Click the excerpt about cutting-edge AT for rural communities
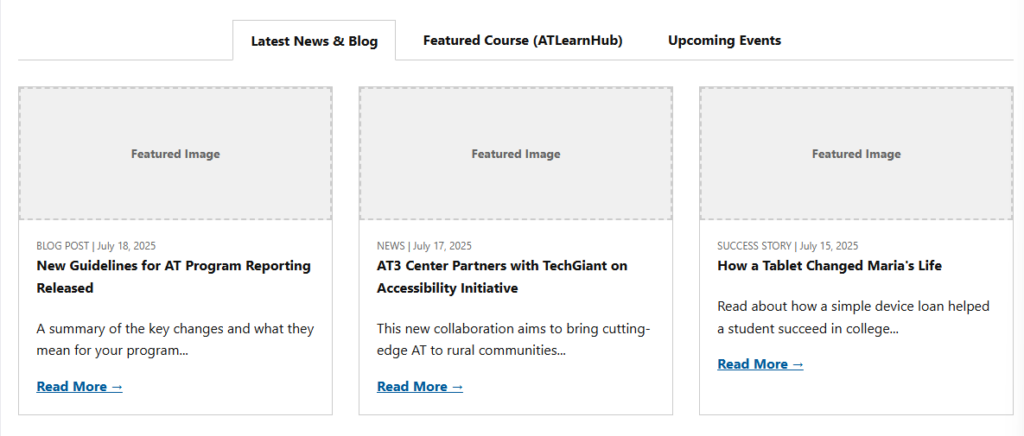The height and width of the screenshot is (436, 1024). pyautogui.click(x=514, y=339)
